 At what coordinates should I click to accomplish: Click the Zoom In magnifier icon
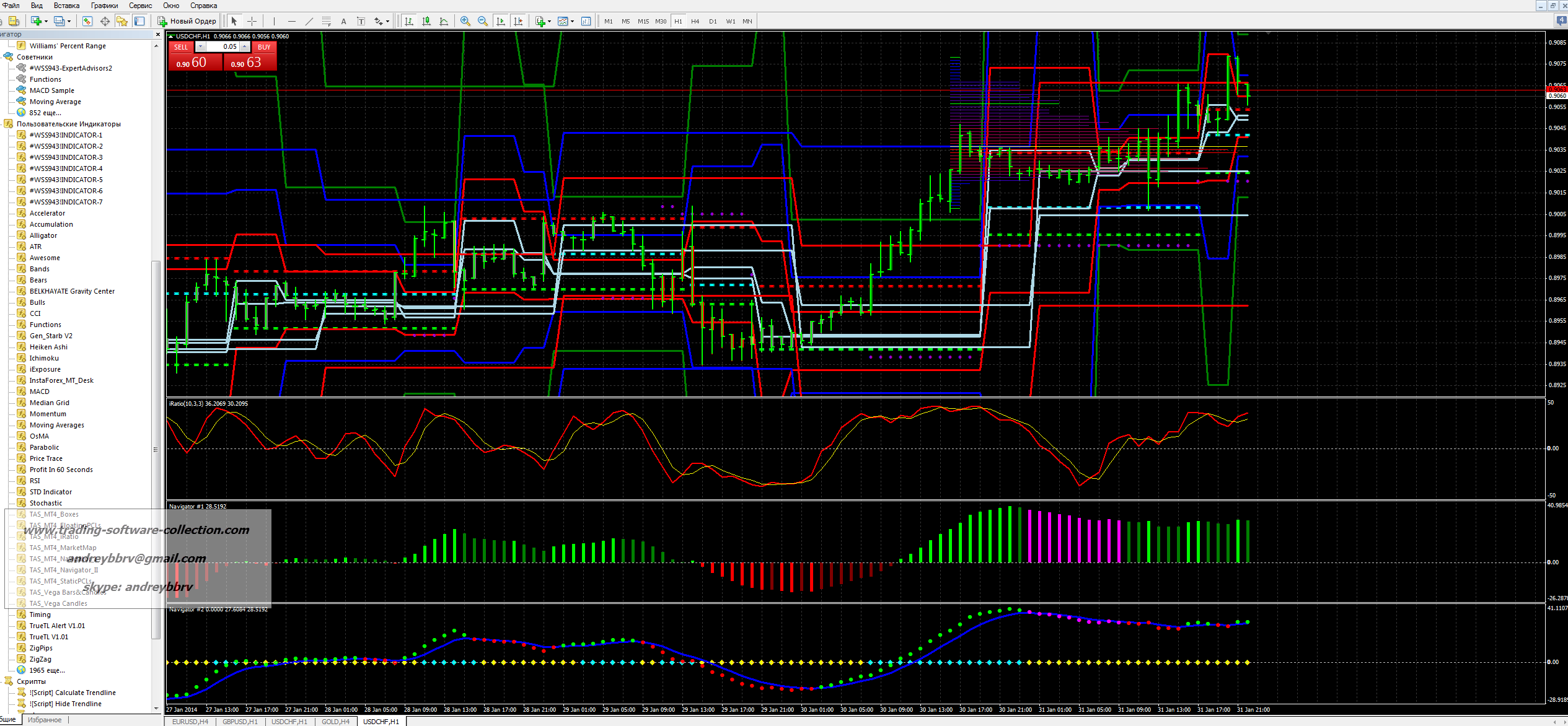(x=465, y=21)
